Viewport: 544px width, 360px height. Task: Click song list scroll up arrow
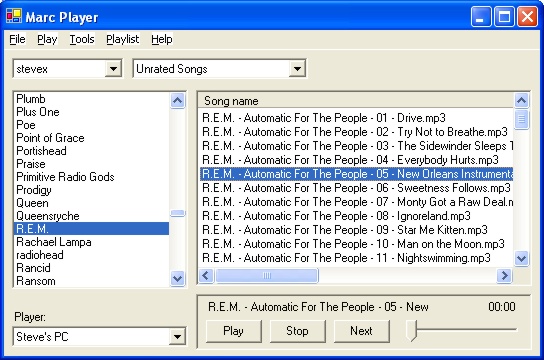pos(521,101)
